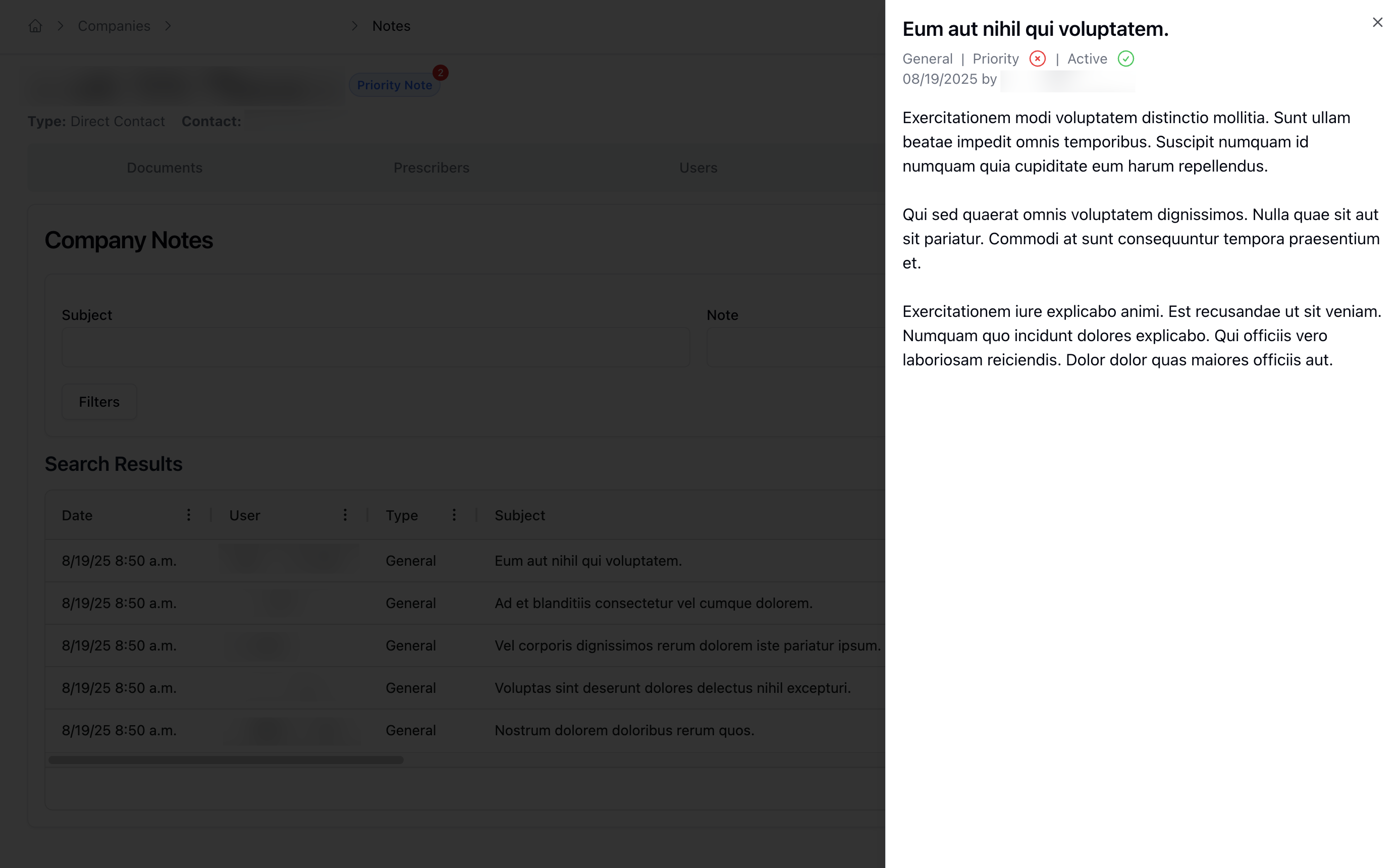The height and width of the screenshot is (868, 1400).
Task: Switch to the Prescribers tab
Action: [431, 168]
